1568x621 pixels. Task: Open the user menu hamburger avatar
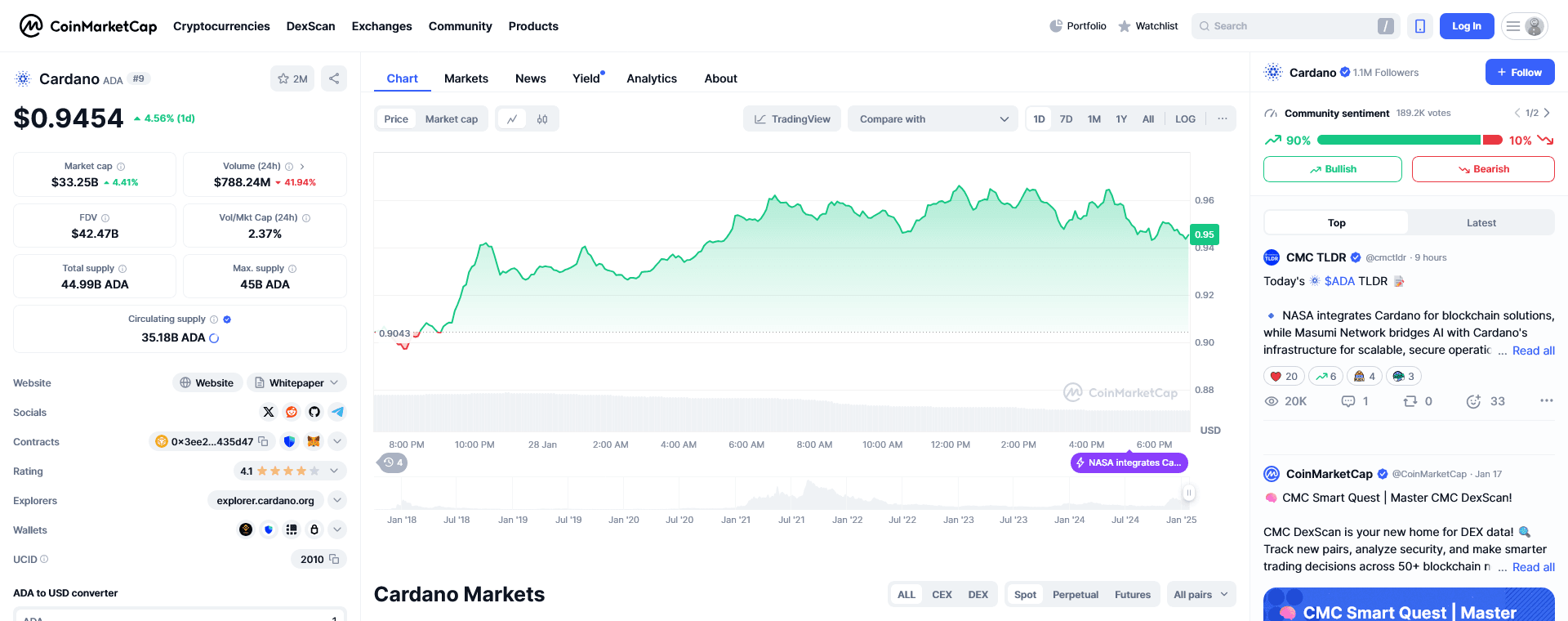point(1525,26)
